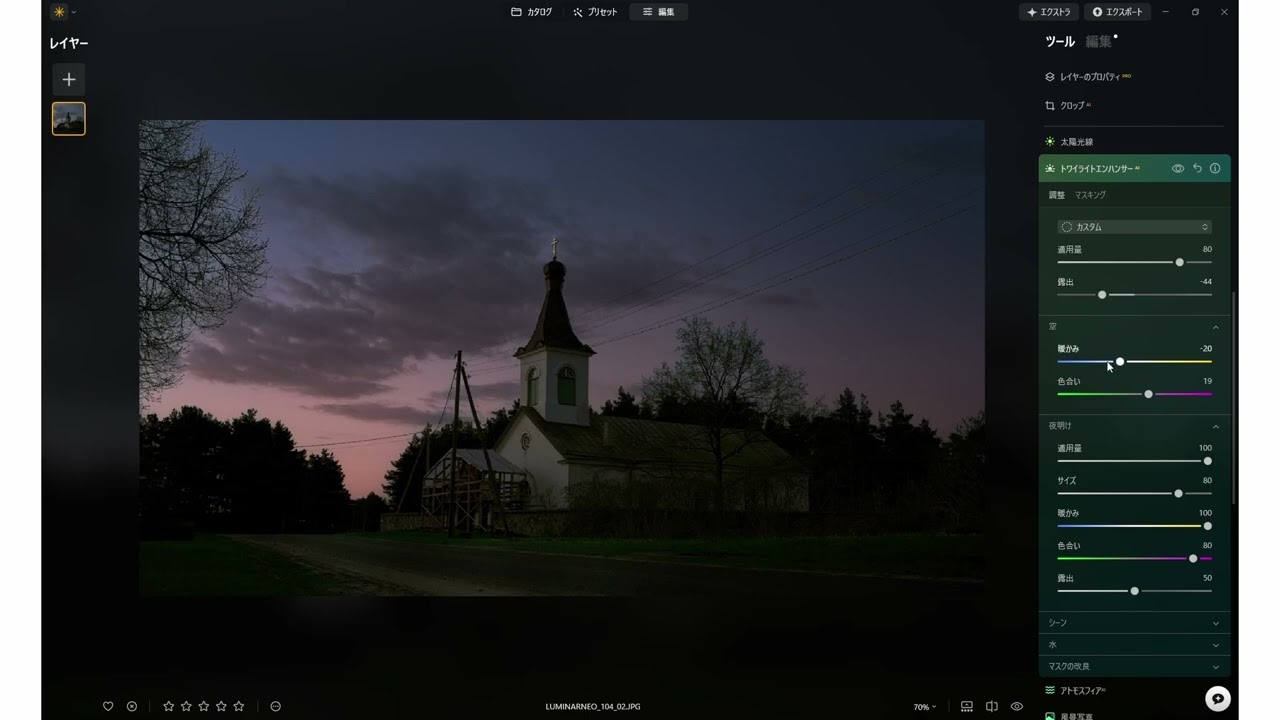Adjust the 露出 slider showing -44
The image size is (1280, 720).
(x=1102, y=294)
